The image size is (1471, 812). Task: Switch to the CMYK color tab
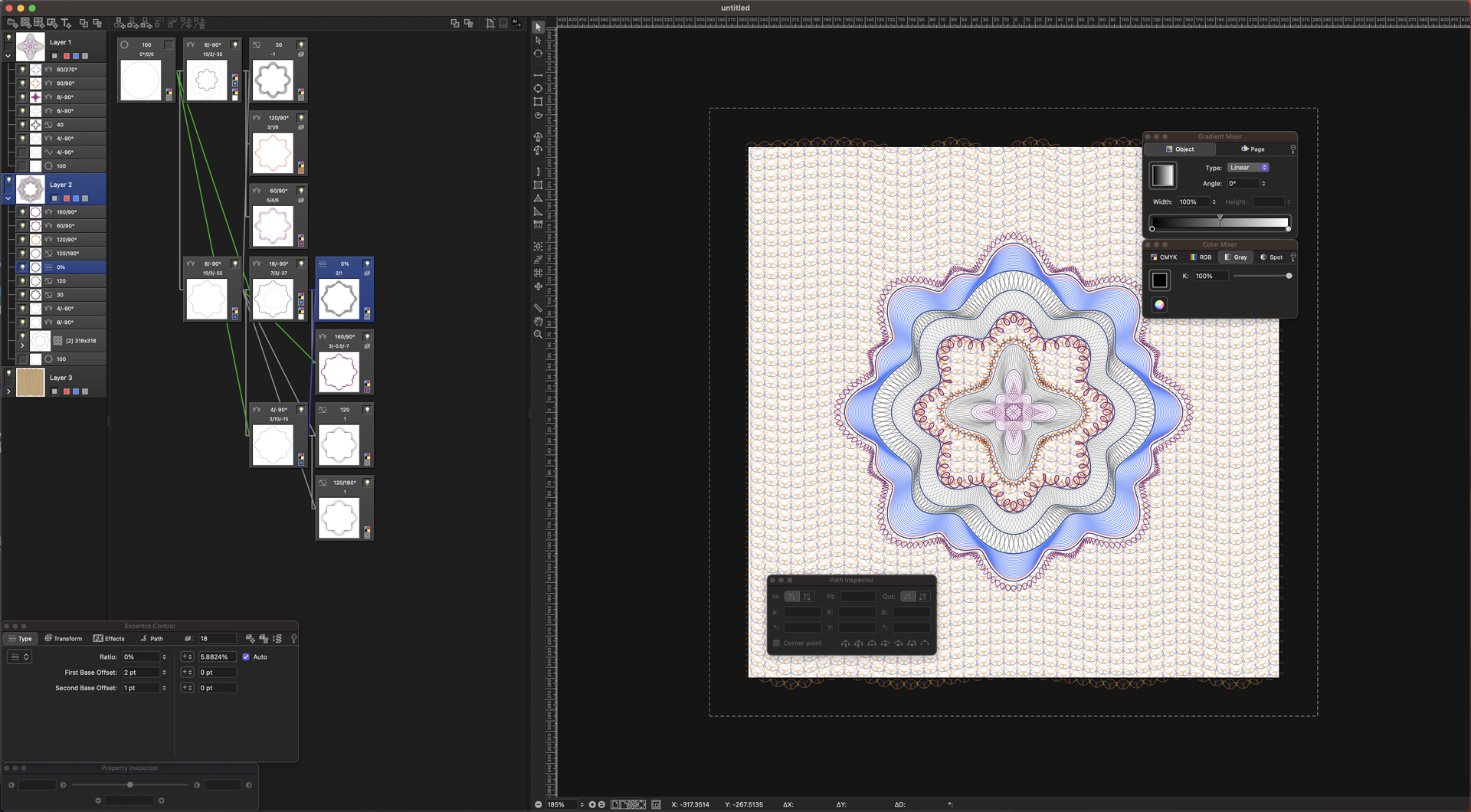1164,257
